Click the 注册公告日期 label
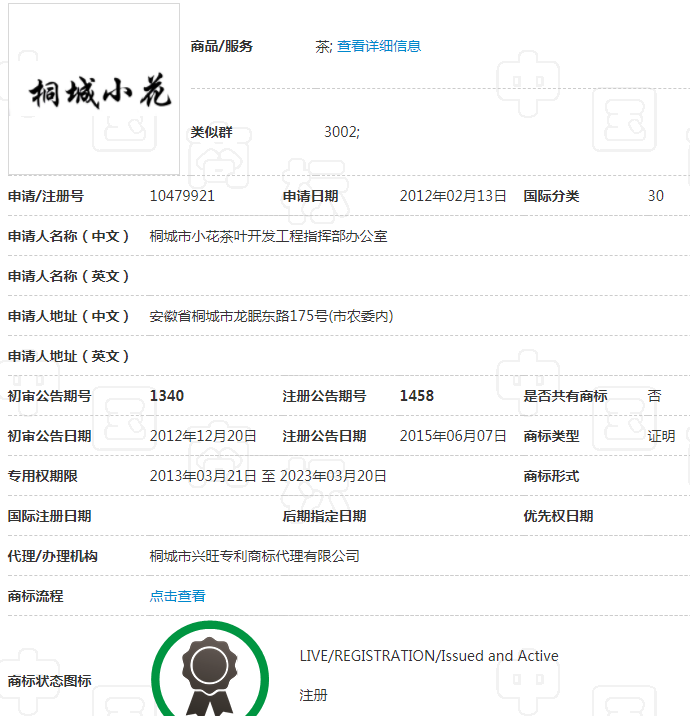Image resolution: width=690 pixels, height=716 pixels. (x=324, y=436)
